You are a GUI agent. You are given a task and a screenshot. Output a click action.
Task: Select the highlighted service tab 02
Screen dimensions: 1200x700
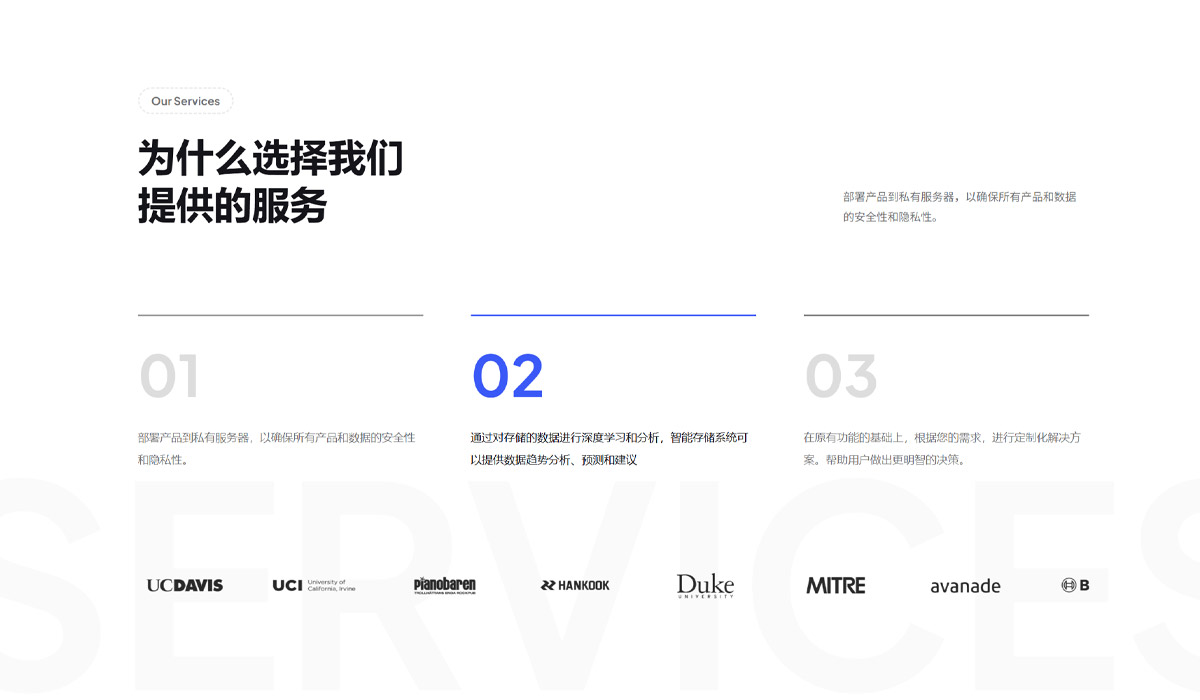(x=508, y=376)
